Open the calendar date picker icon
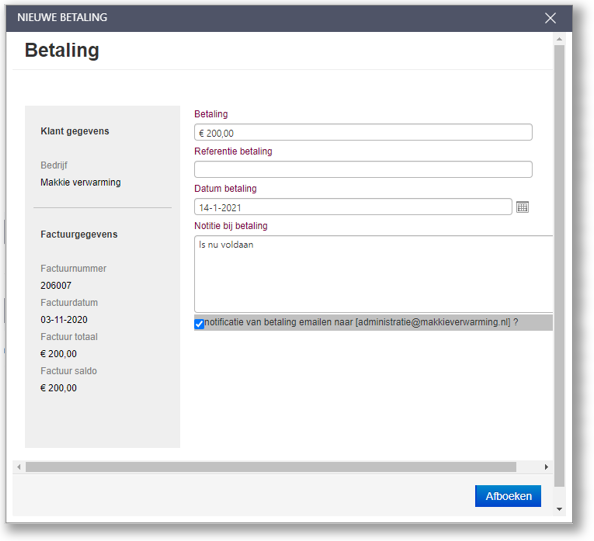 522,207
